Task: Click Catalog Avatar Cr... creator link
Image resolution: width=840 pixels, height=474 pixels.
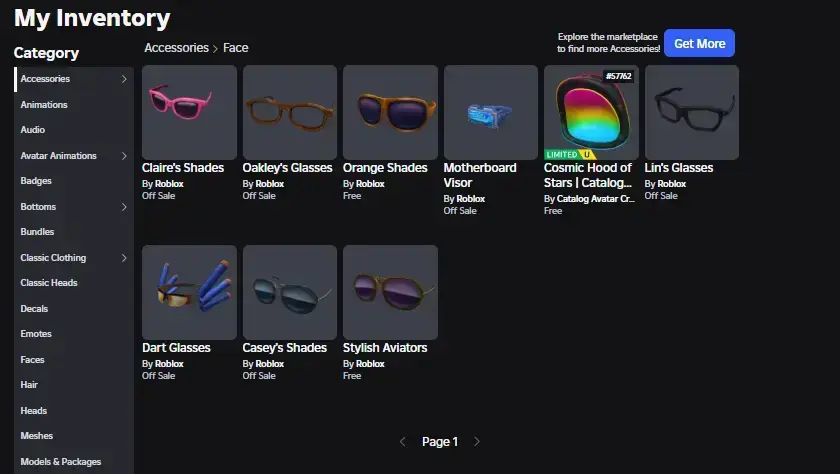Action: pos(596,199)
